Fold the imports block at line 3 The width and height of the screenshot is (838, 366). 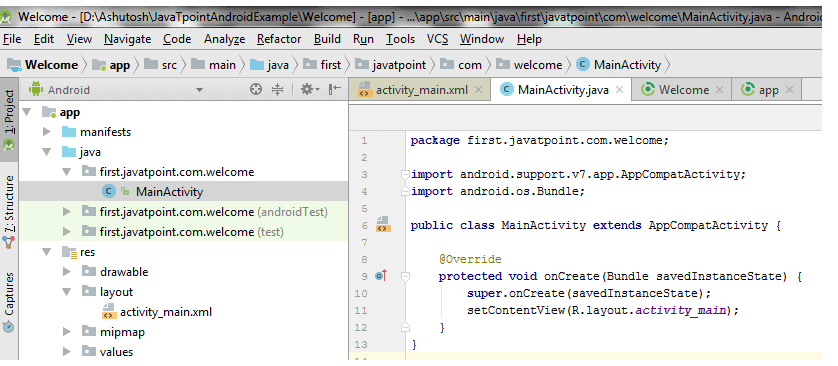[x=405, y=175]
